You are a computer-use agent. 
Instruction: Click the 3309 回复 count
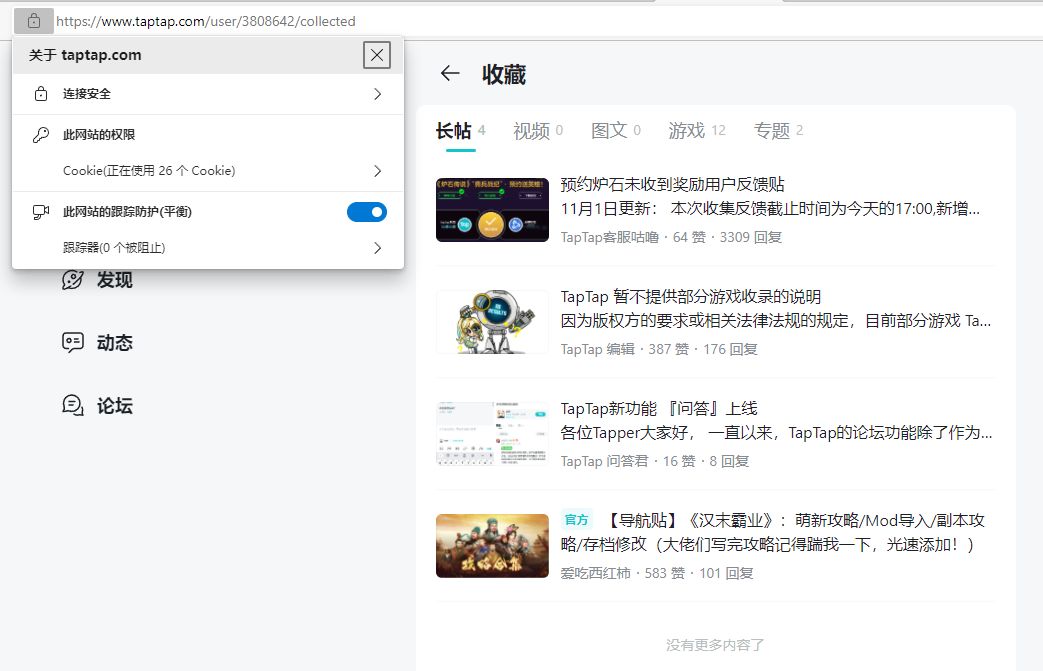750,237
